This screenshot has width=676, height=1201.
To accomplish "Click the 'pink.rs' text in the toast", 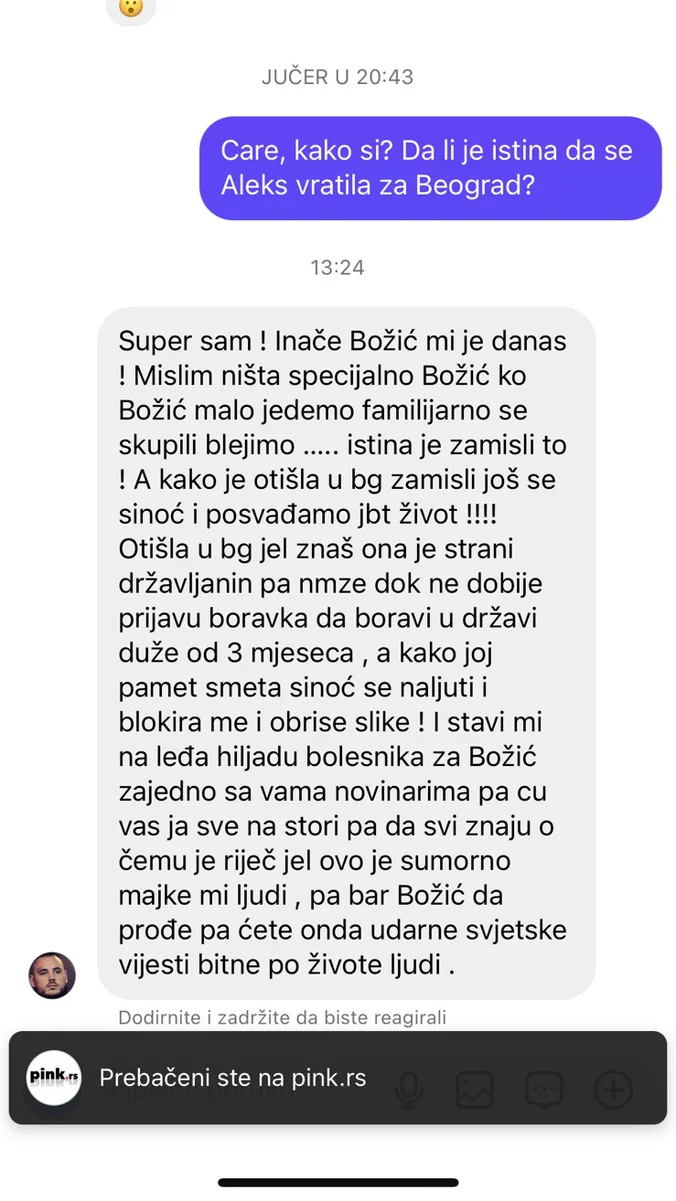I will click(x=330, y=1078).
